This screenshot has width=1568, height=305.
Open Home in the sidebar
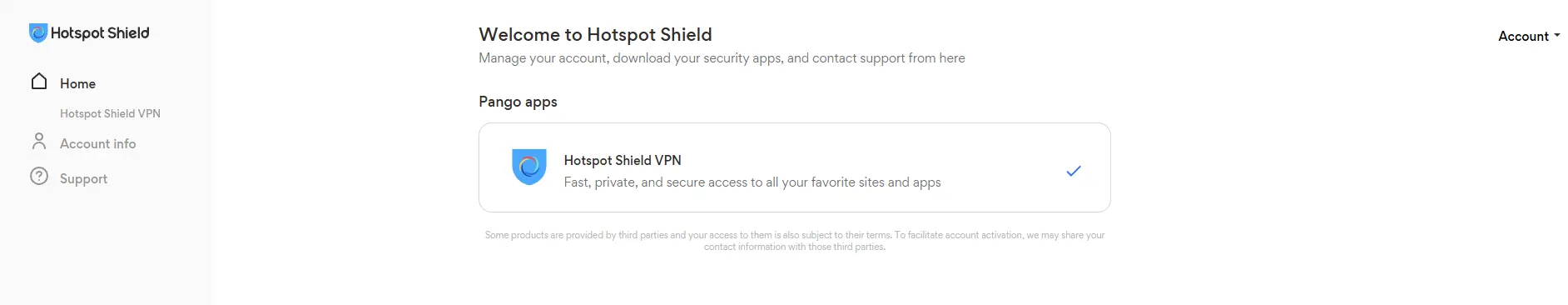(77, 83)
